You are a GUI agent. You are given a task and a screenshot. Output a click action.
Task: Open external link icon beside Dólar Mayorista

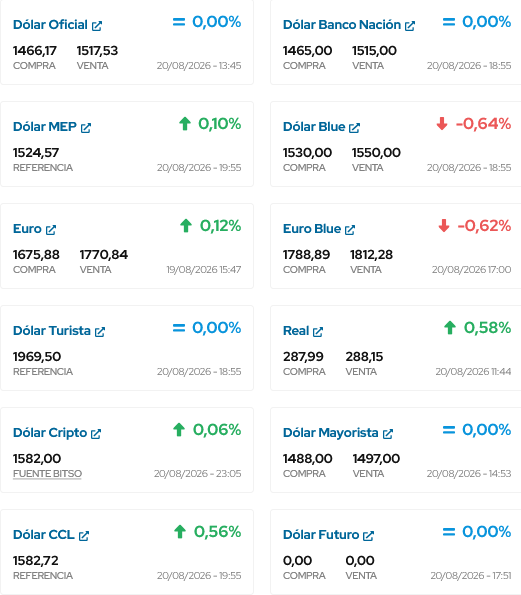pyautogui.click(x=388, y=434)
